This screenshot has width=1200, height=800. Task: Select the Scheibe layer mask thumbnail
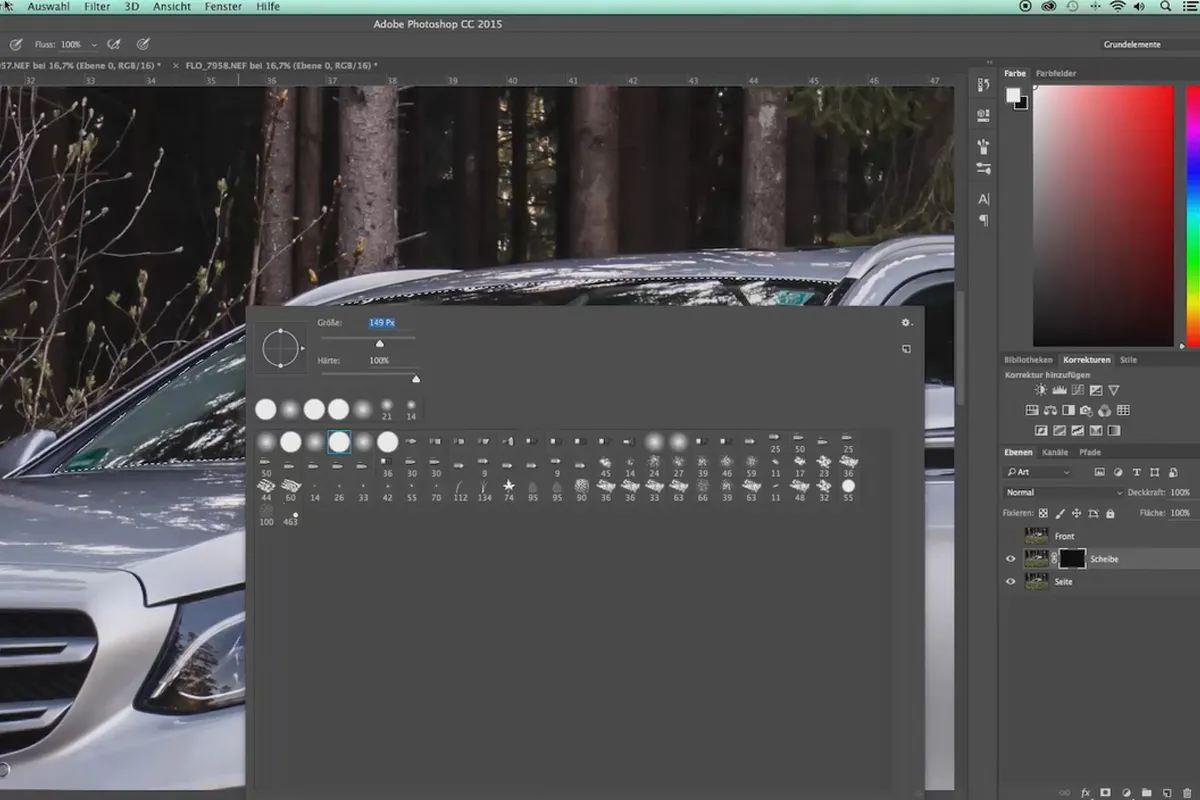click(x=1072, y=559)
